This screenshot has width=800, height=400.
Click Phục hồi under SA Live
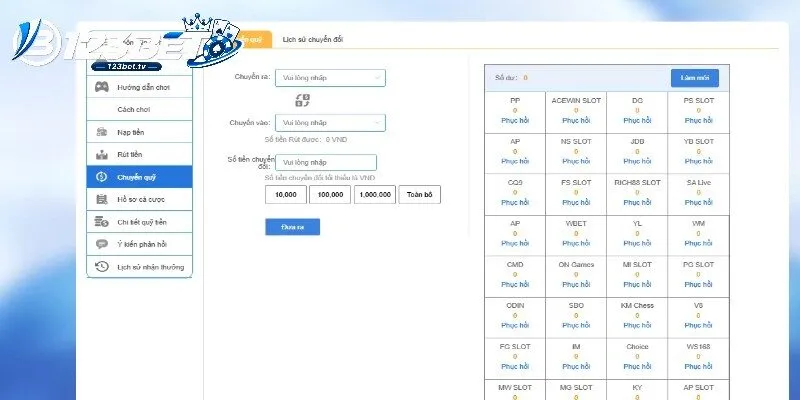[698, 203]
